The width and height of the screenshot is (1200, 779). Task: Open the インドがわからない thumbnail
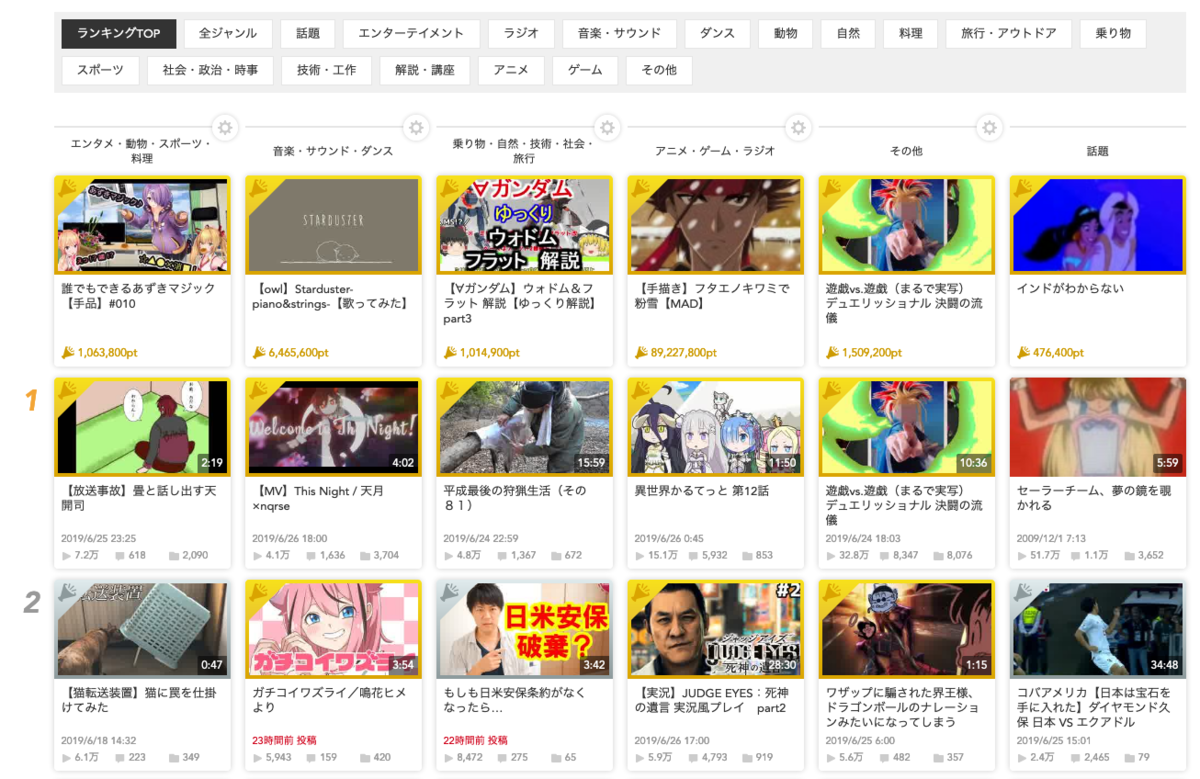coord(1098,225)
